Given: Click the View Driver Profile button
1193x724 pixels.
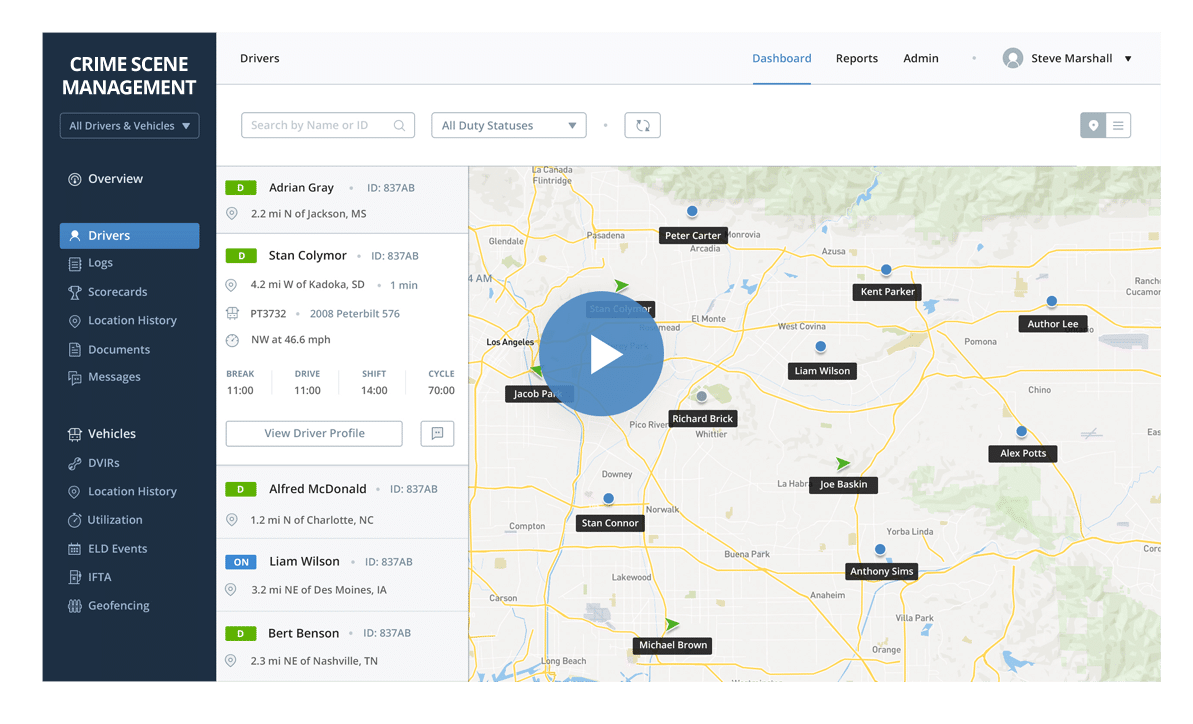Looking at the screenshot, I should [x=314, y=433].
